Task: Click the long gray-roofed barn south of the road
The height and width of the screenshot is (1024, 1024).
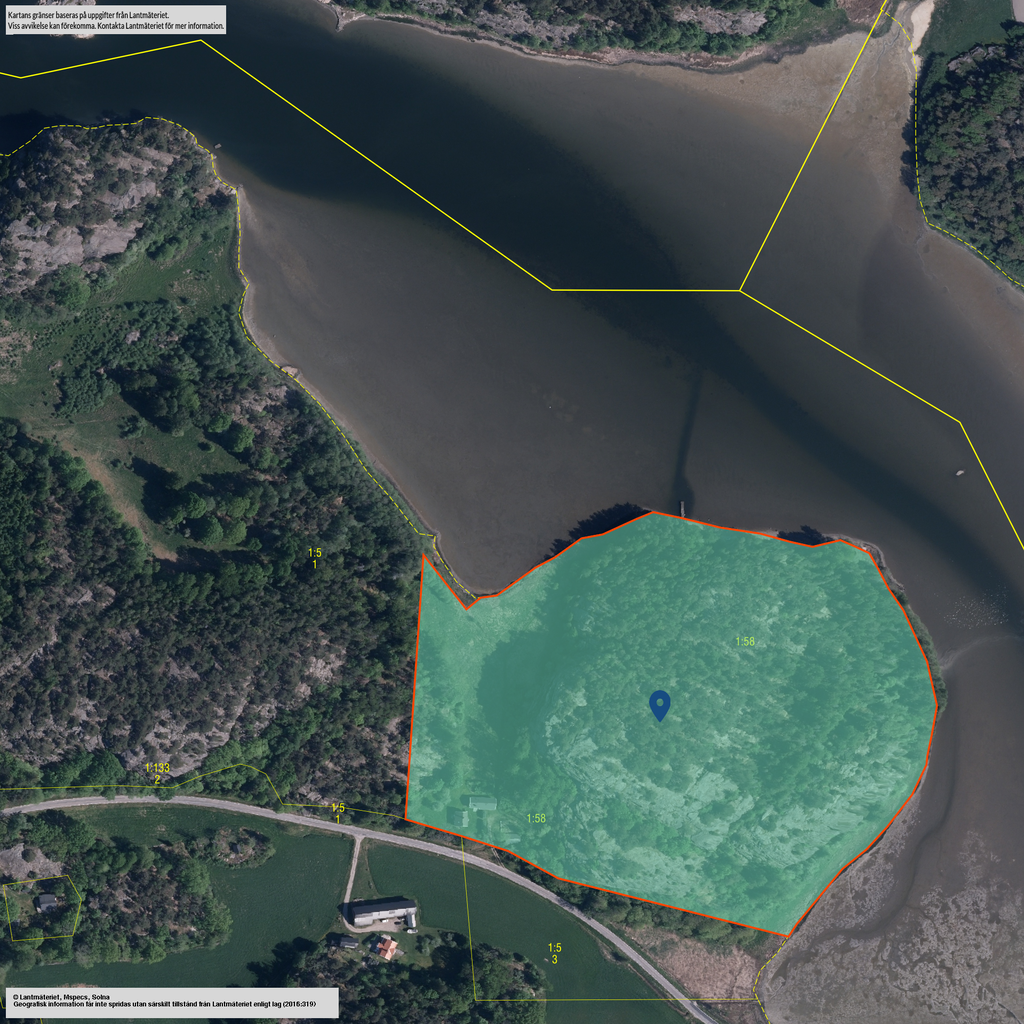Action: pyautogui.click(x=381, y=911)
